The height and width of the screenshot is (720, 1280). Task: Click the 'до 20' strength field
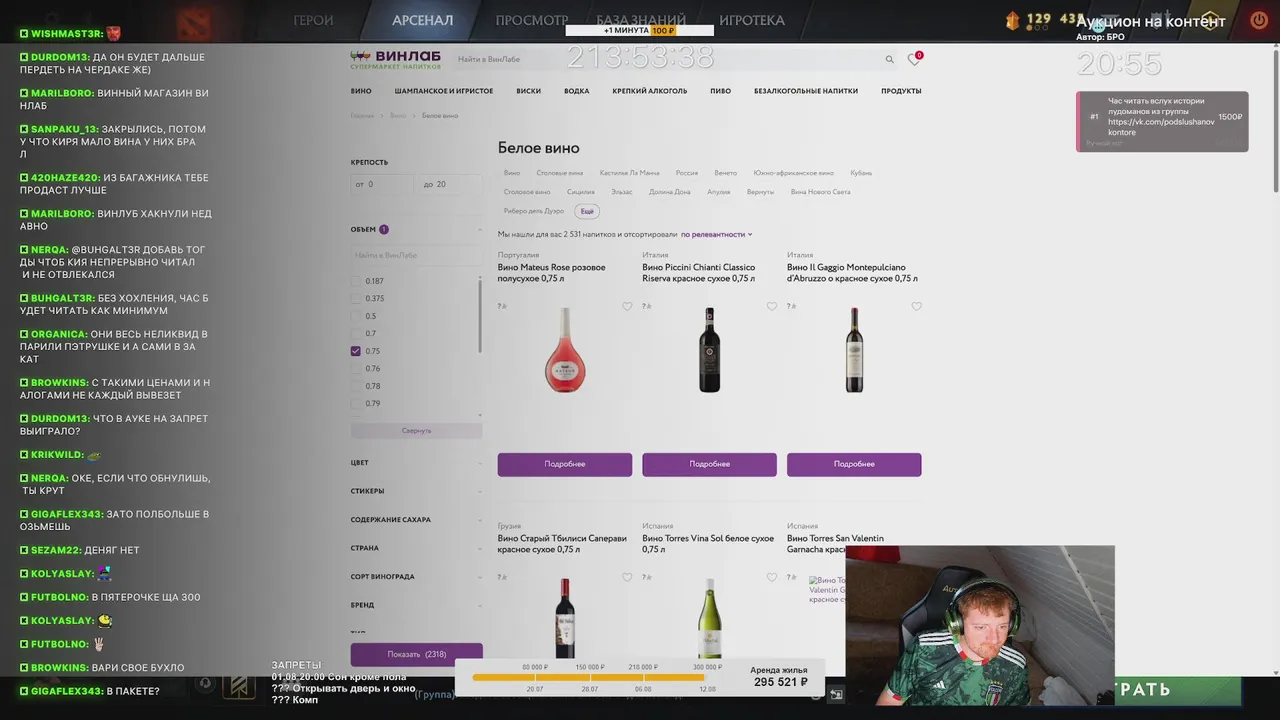pos(450,184)
